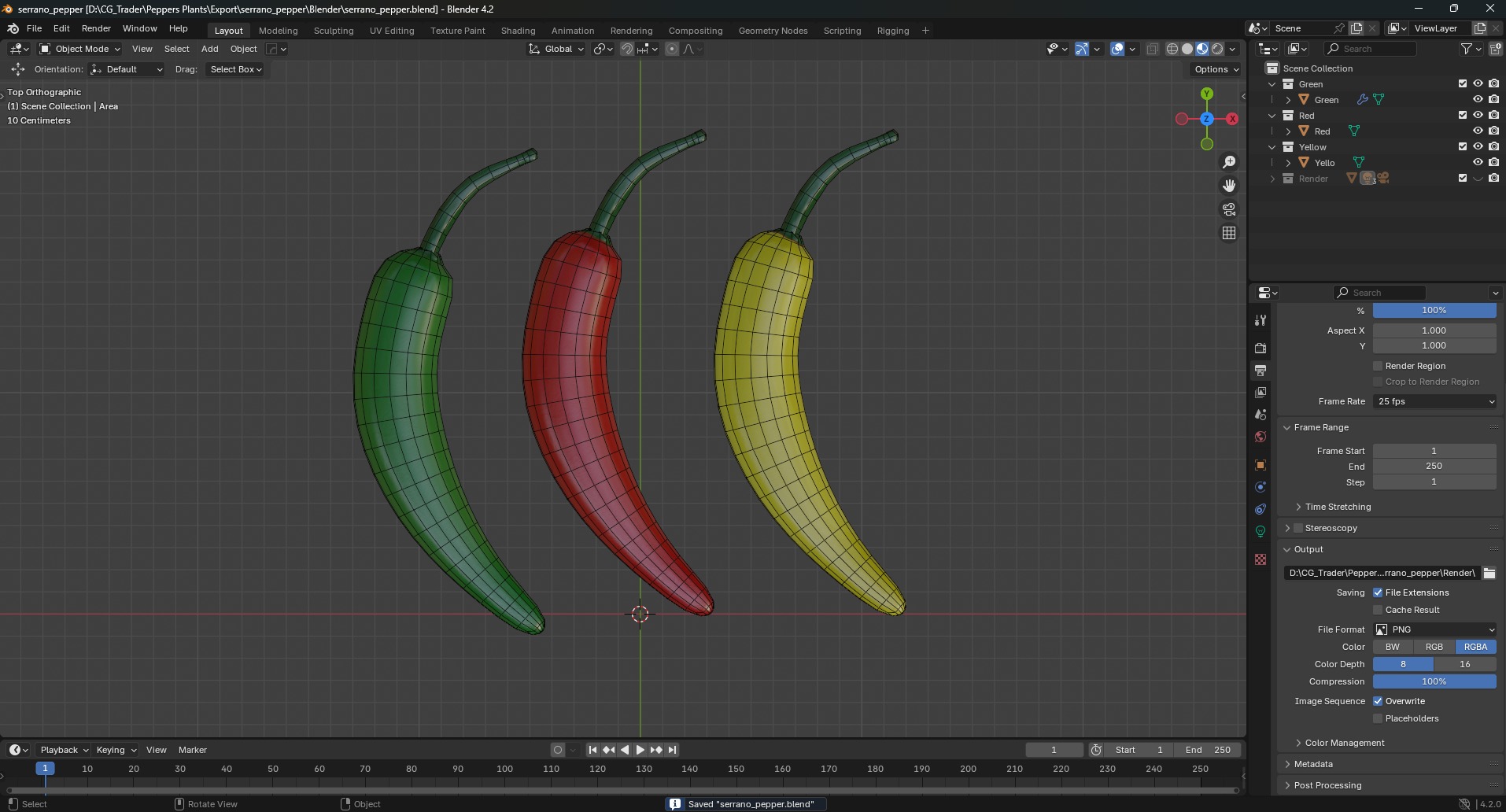Open the Tool properties tab

coord(1261,320)
